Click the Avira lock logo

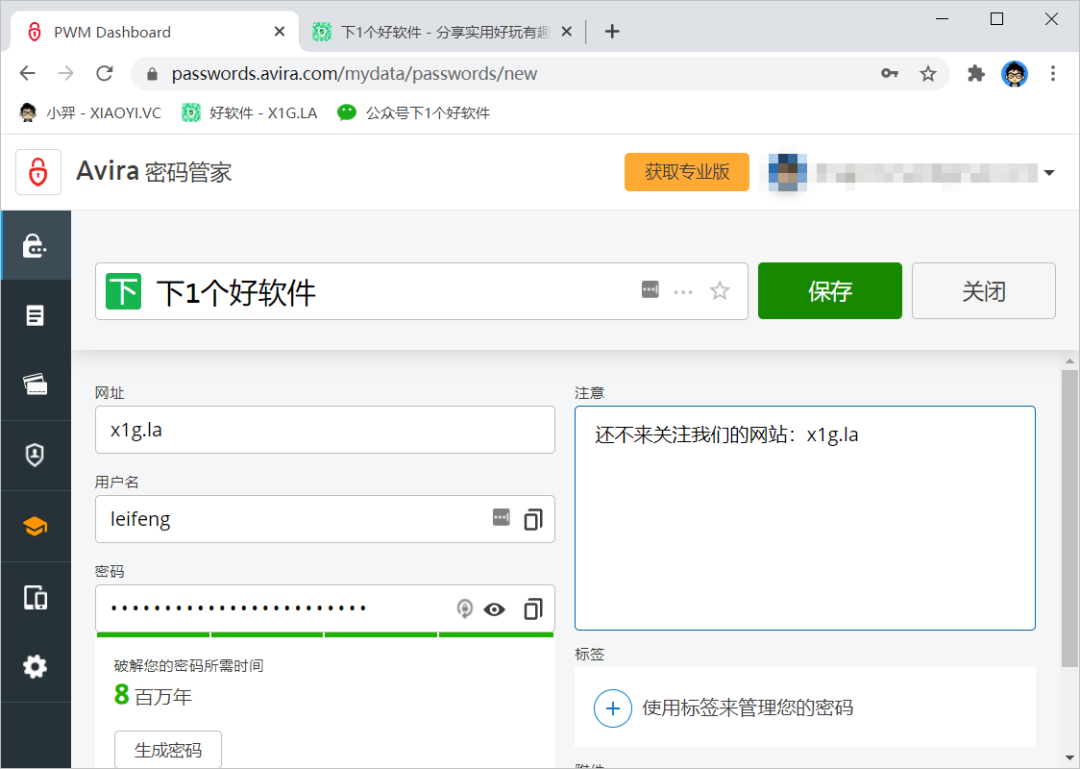point(39,172)
